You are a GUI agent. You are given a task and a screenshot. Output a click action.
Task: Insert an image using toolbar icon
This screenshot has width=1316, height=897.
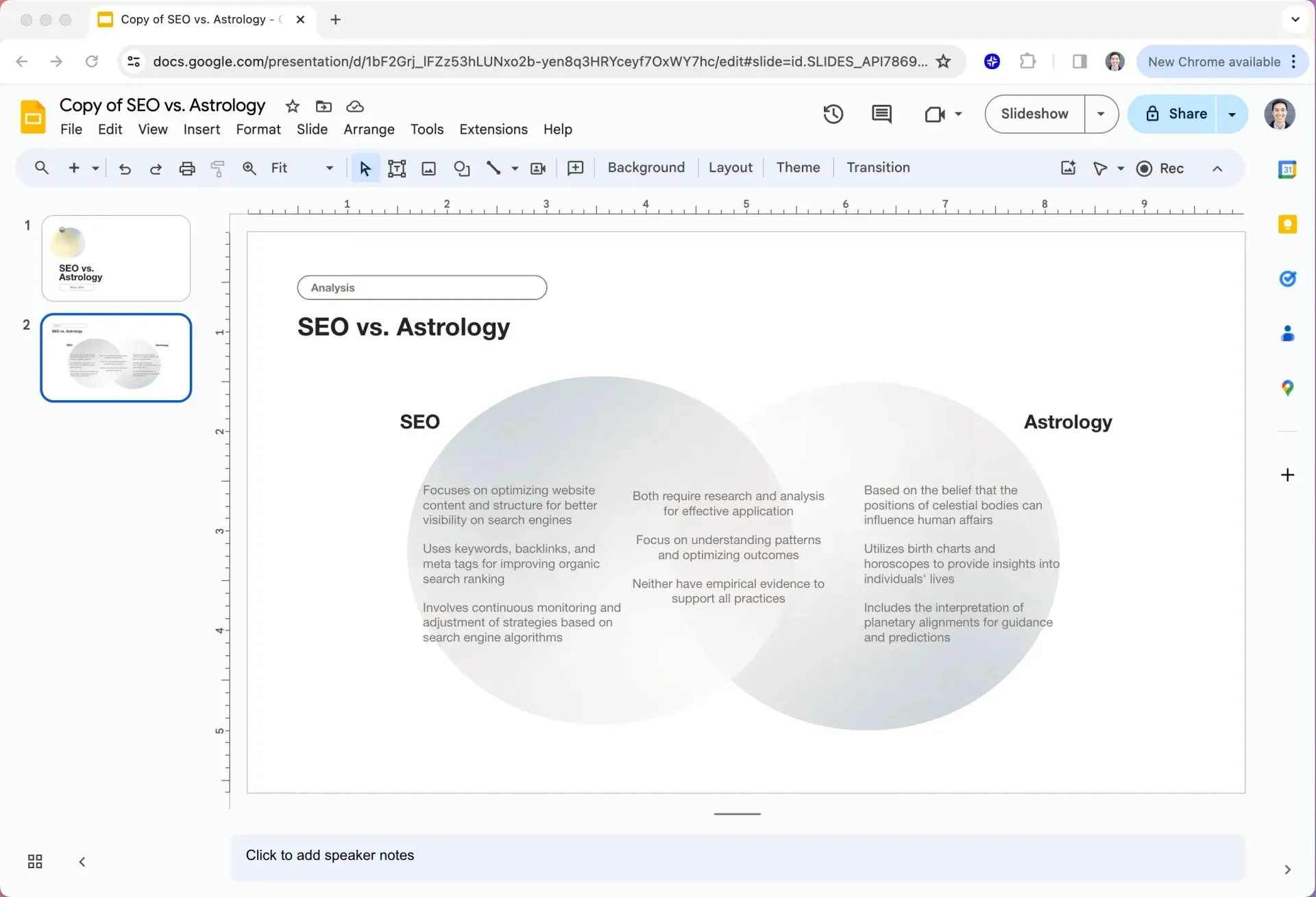[428, 169]
